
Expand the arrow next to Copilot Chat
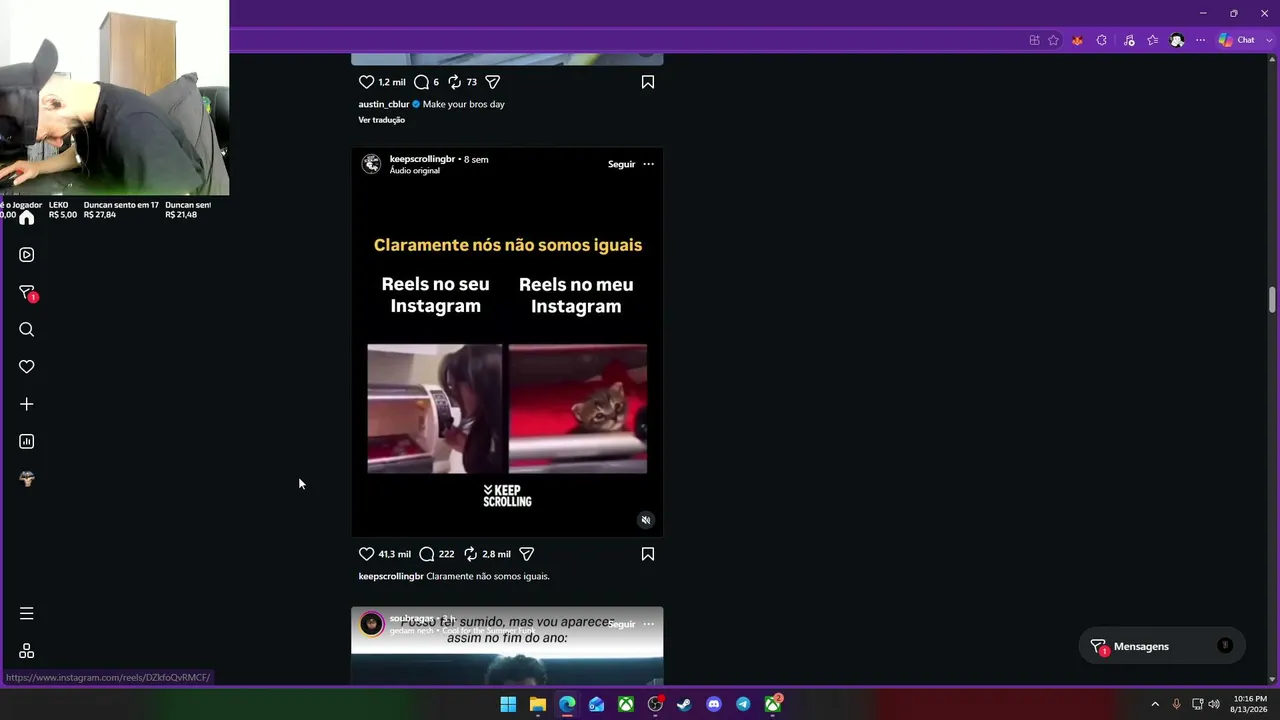(x=1269, y=40)
